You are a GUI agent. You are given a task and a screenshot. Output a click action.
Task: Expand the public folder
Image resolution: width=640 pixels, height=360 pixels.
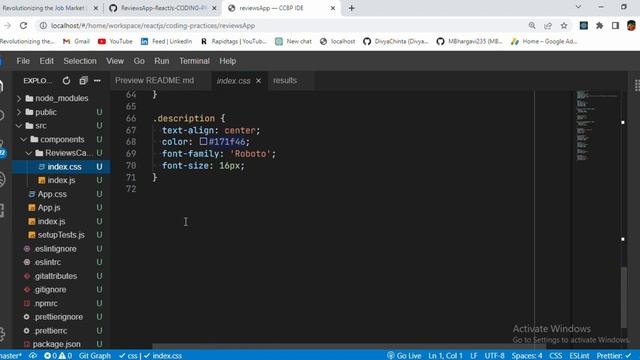(19, 112)
